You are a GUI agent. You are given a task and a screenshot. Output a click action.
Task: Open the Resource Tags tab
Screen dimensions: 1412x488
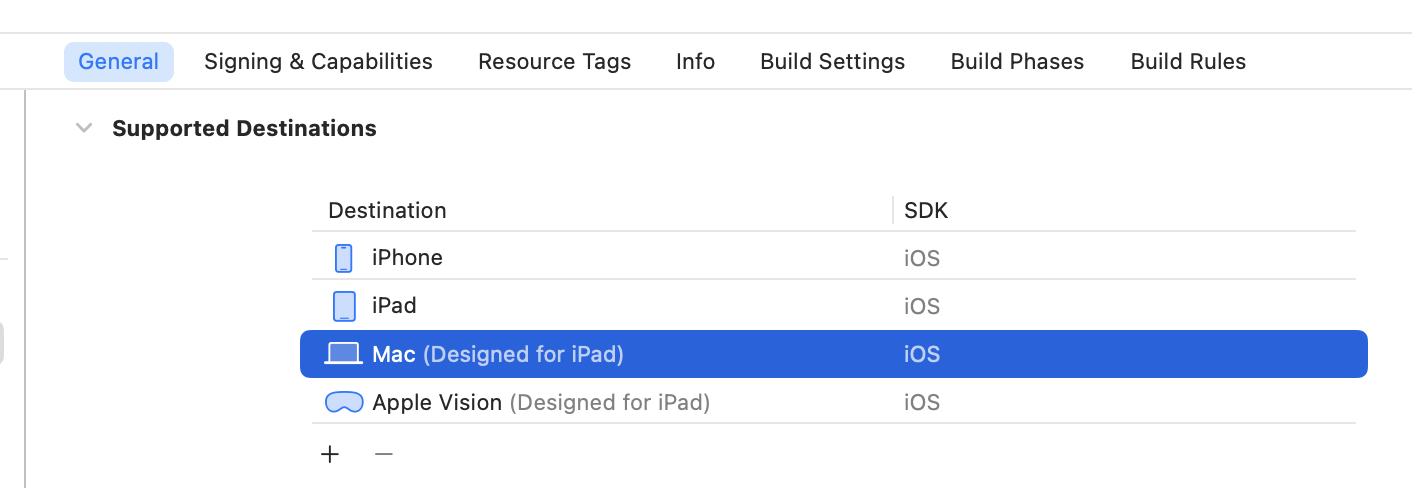click(554, 62)
